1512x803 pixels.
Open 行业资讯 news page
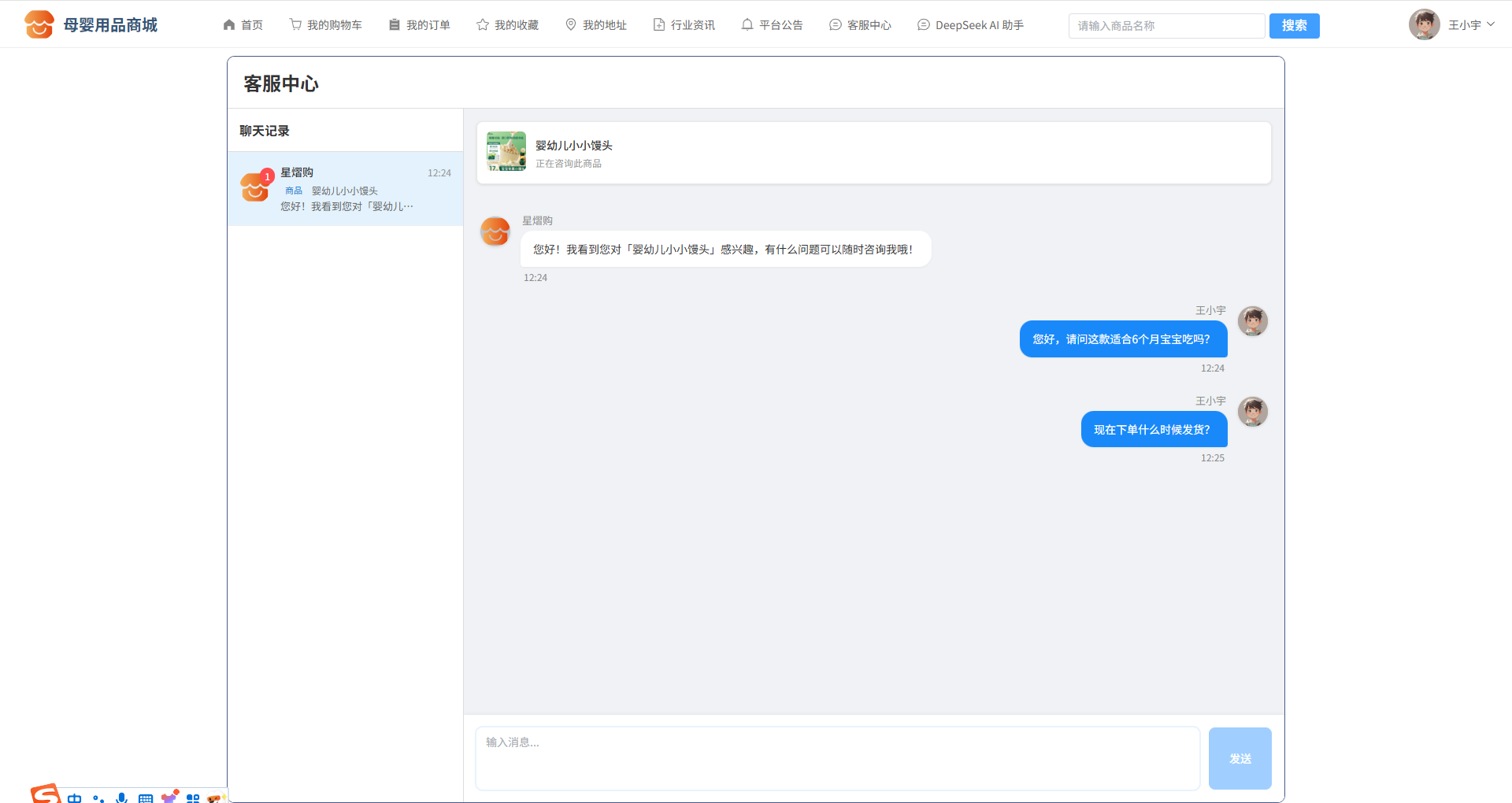pos(684,25)
